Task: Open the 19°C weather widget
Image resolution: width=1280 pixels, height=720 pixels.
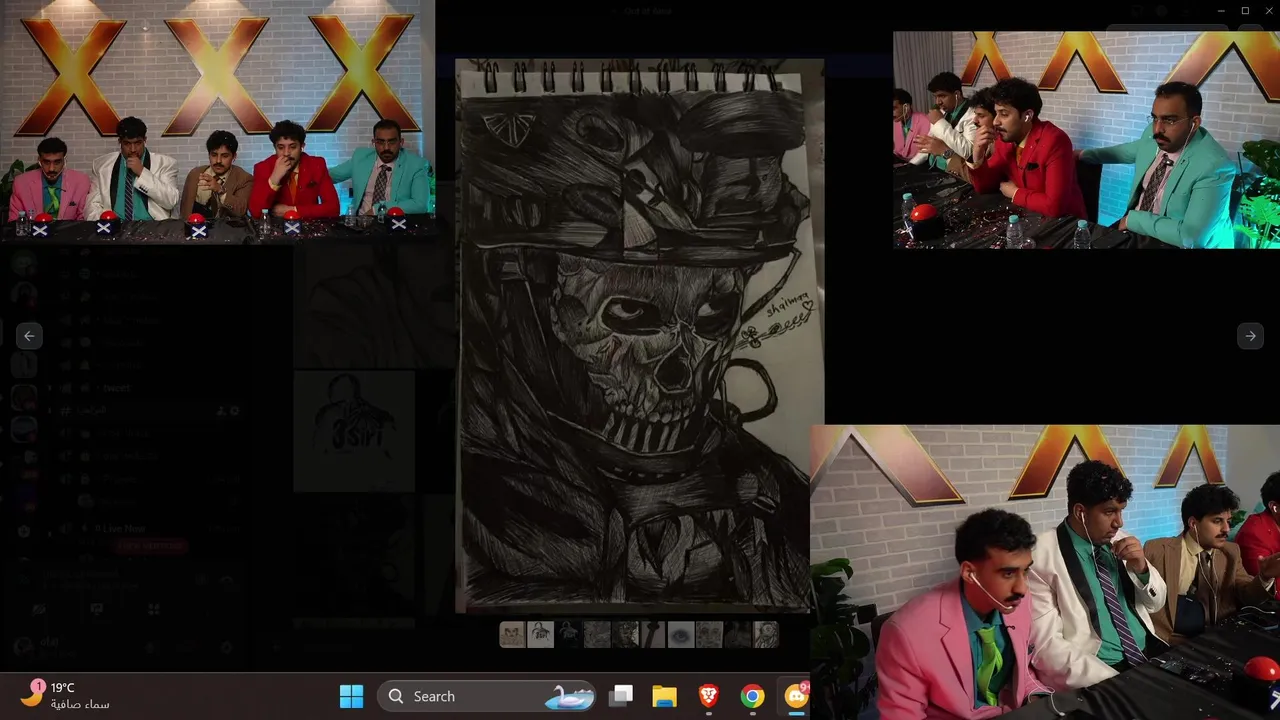Action: 66,695
